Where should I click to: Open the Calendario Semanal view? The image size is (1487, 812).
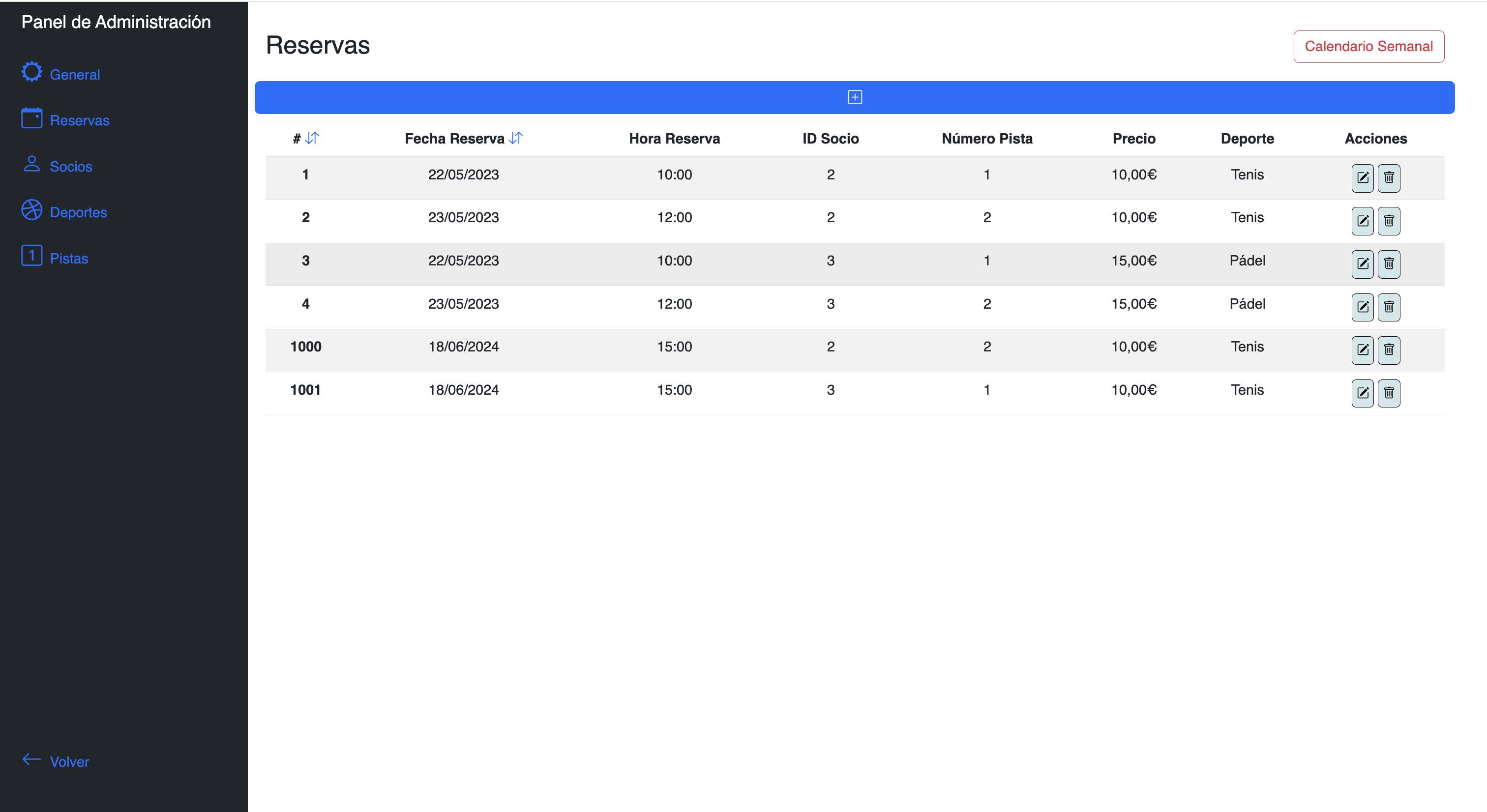coord(1368,46)
